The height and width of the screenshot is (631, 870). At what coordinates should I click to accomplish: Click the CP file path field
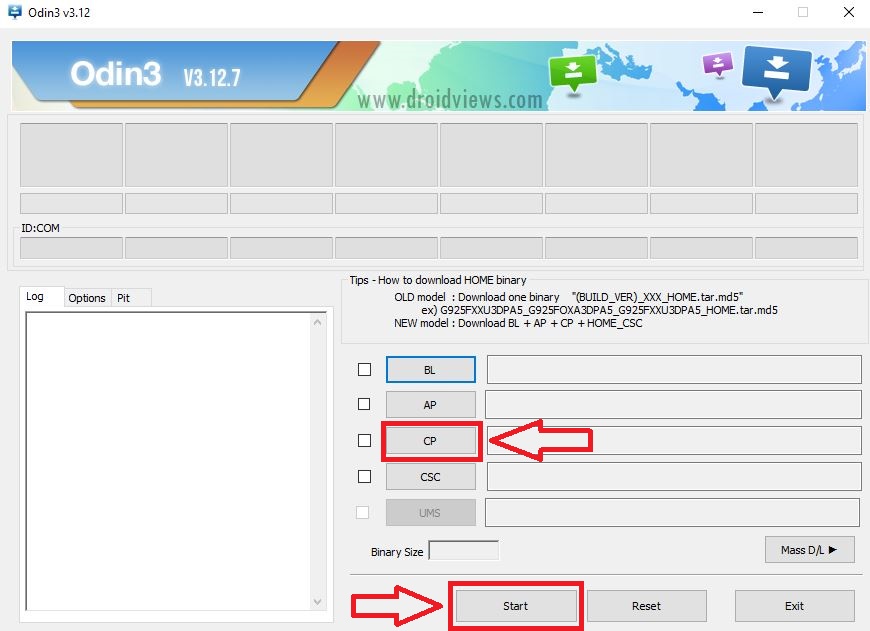[x=674, y=441]
